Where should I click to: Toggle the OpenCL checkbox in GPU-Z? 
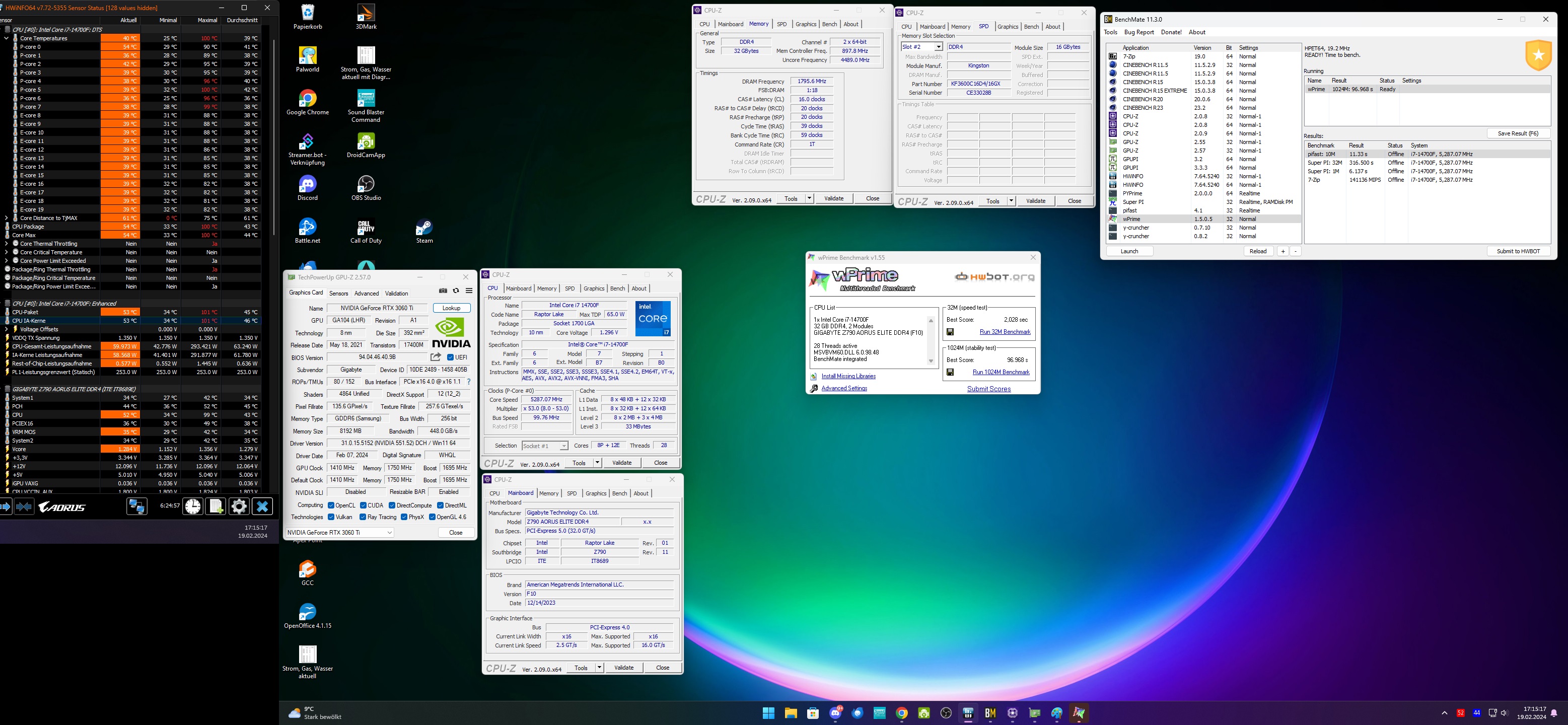[x=331, y=505]
